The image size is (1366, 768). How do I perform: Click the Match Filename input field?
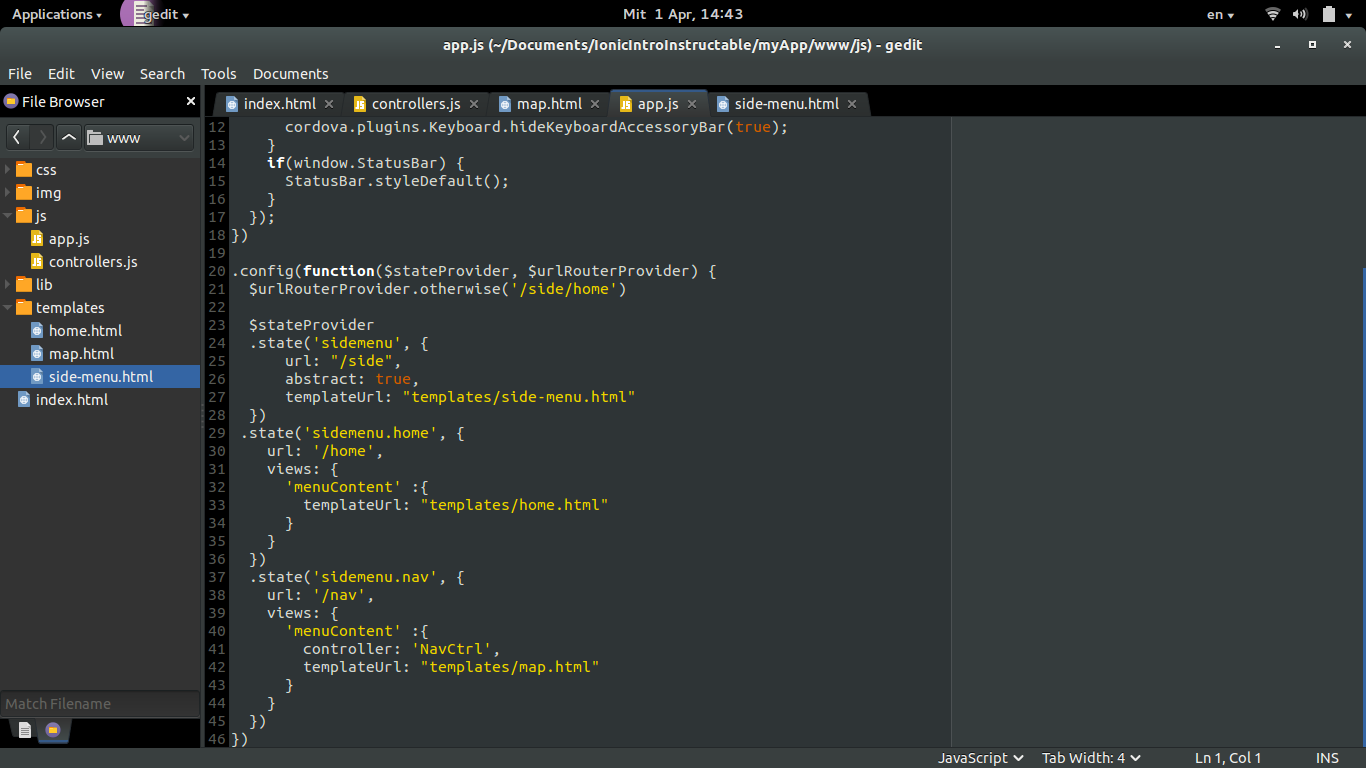[x=100, y=703]
